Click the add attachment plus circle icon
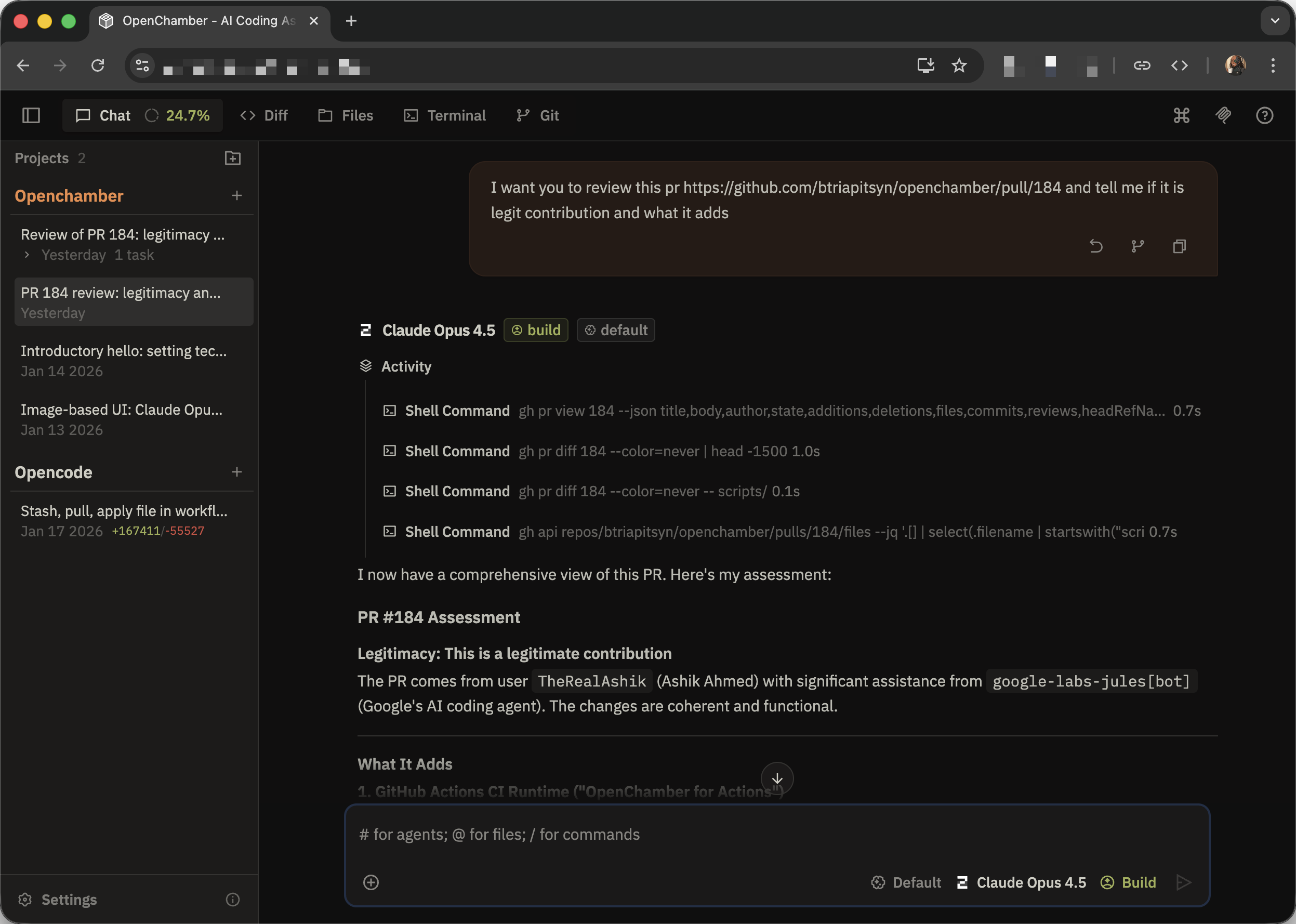 [x=371, y=882]
